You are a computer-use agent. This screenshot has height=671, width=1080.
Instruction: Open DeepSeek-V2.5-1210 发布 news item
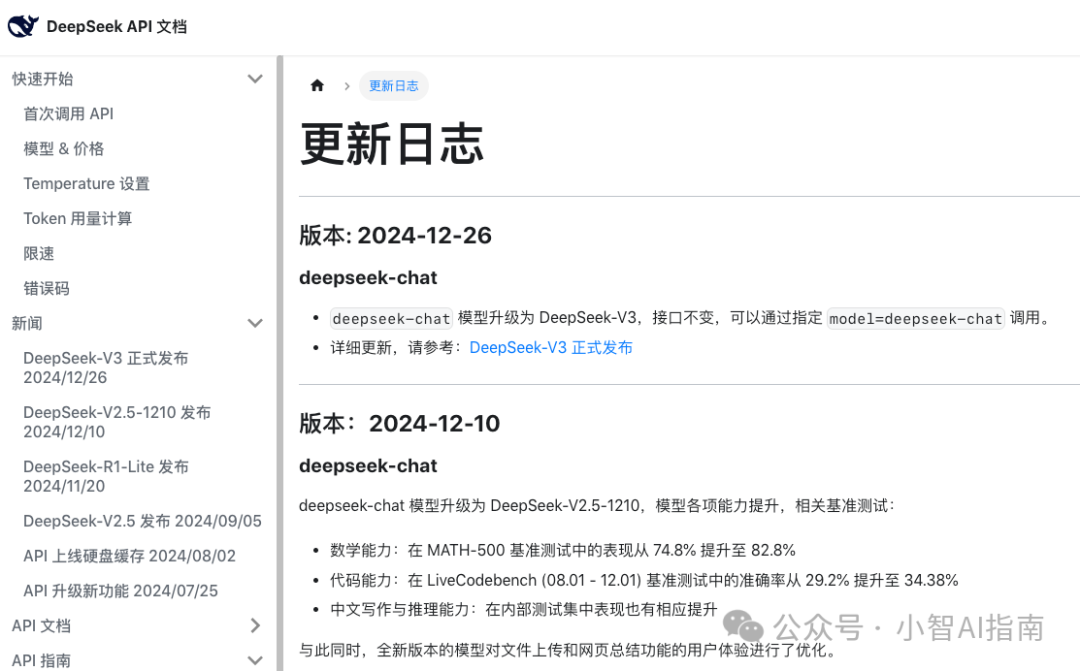point(116,422)
